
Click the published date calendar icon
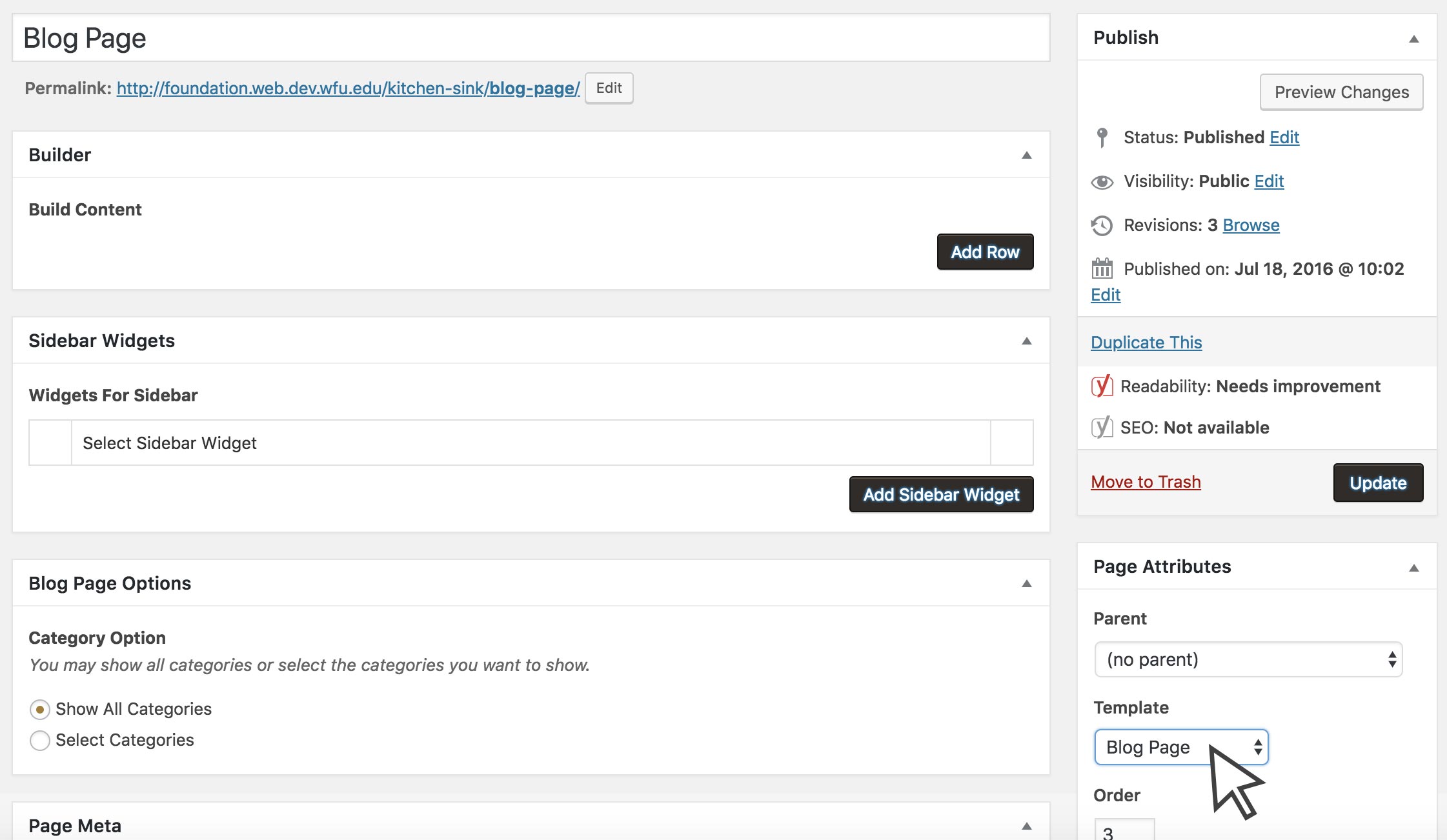pyautogui.click(x=1102, y=268)
